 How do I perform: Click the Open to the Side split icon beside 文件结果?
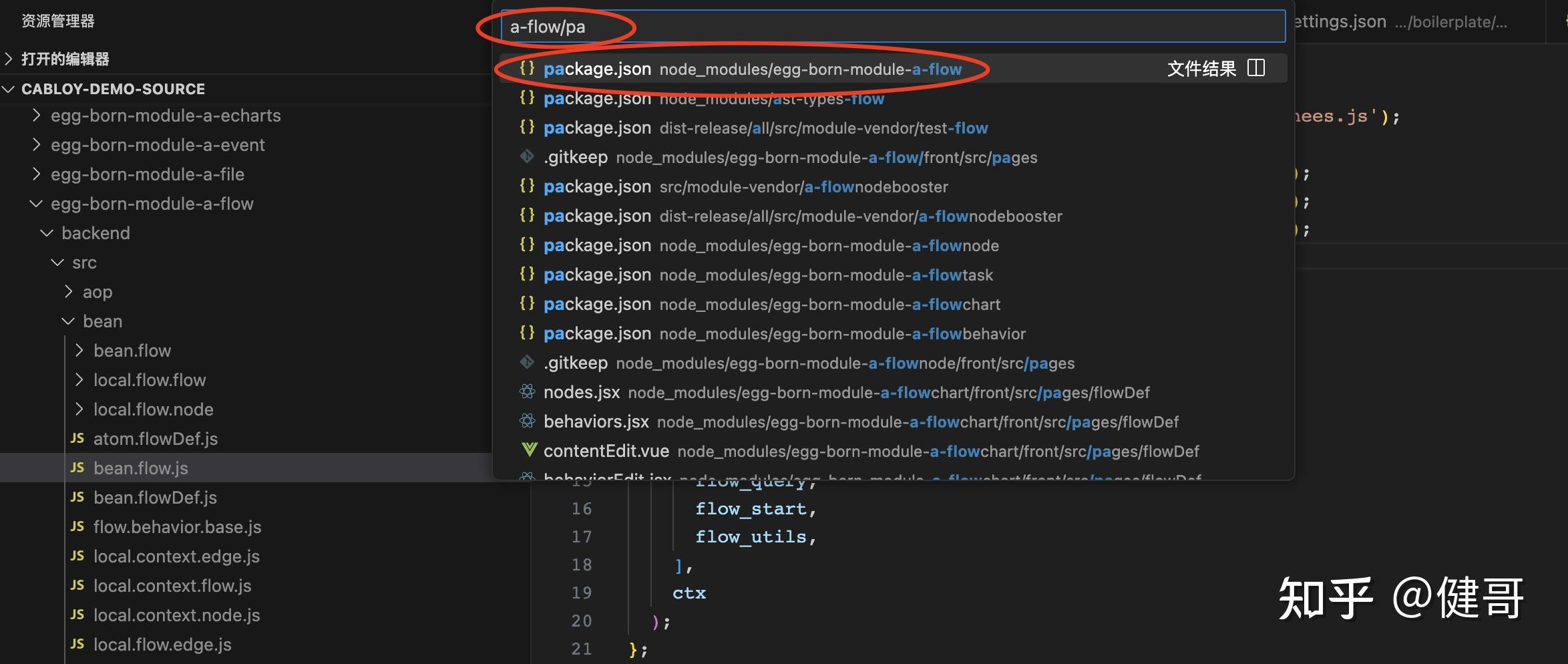(1256, 67)
